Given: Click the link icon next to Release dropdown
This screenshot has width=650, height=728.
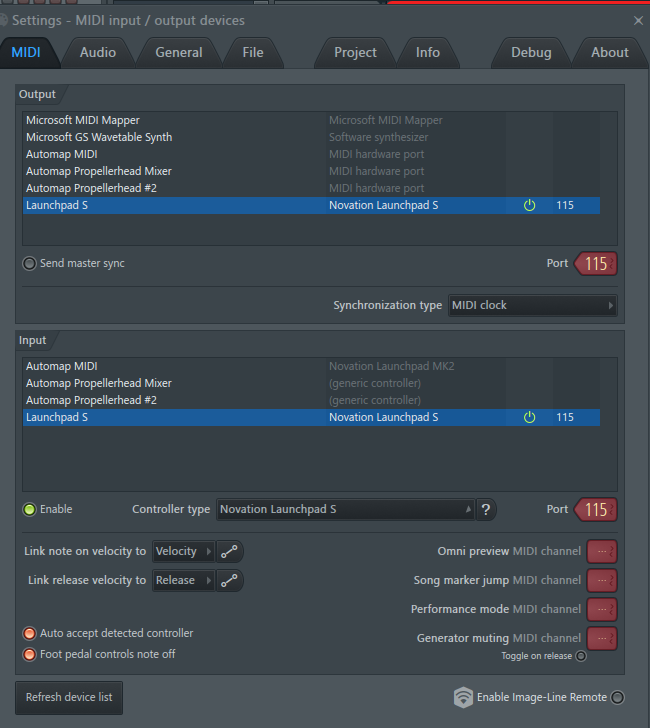Looking at the screenshot, I should point(229,580).
